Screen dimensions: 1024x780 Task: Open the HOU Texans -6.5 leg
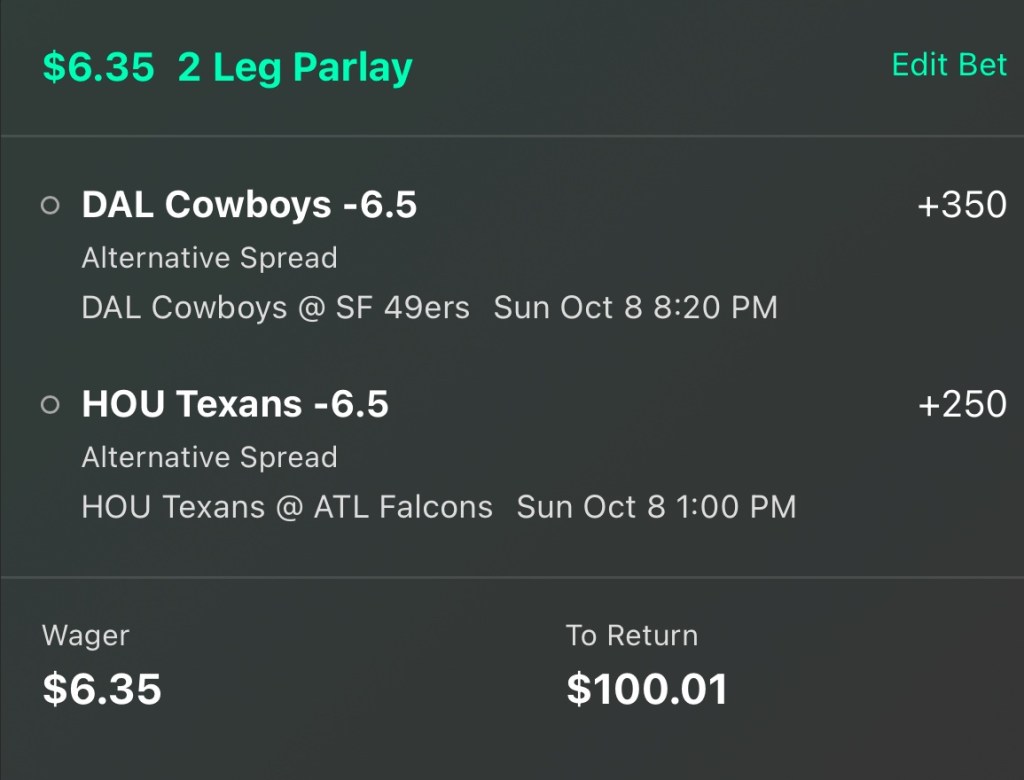pyautogui.click(x=235, y=405)
